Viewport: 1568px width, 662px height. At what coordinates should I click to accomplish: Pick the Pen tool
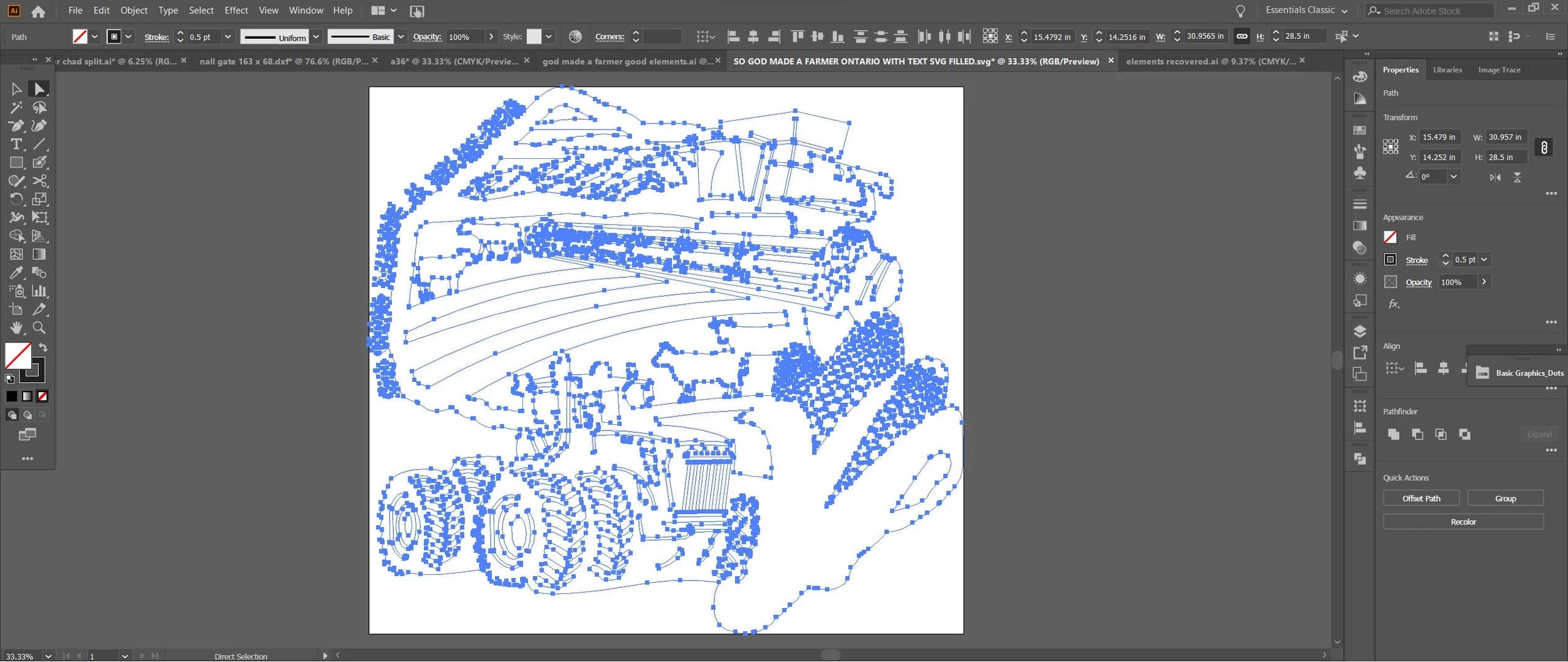click(x=16, y=126)
